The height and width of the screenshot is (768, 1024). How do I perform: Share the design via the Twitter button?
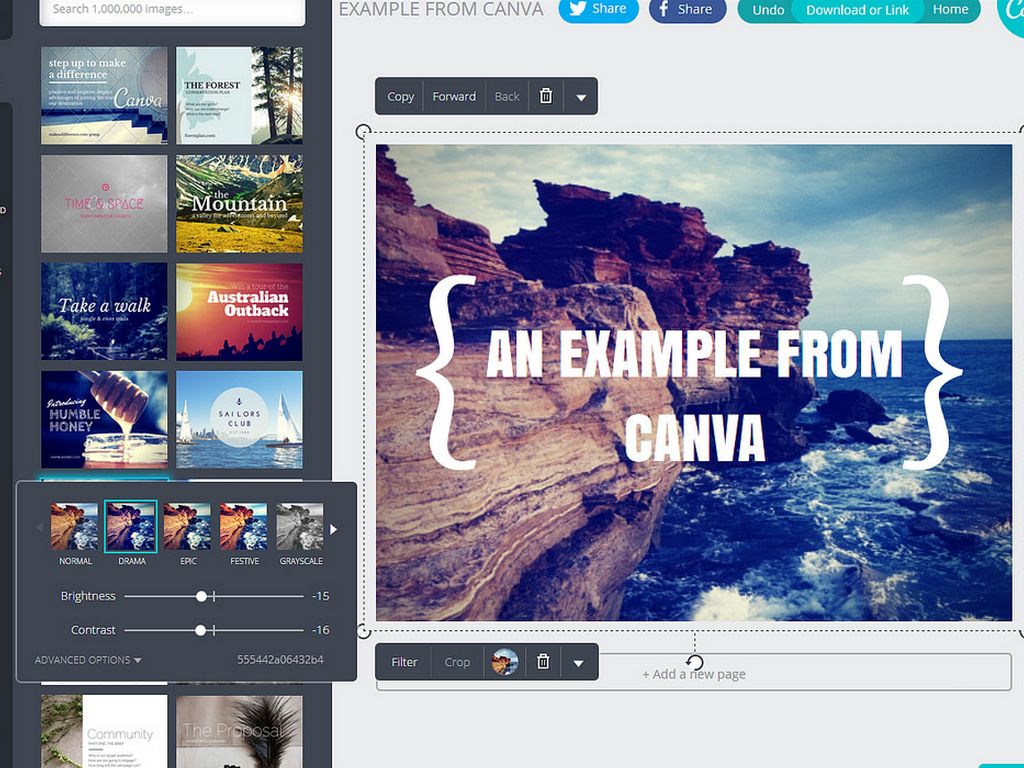[x=597, y=9]
